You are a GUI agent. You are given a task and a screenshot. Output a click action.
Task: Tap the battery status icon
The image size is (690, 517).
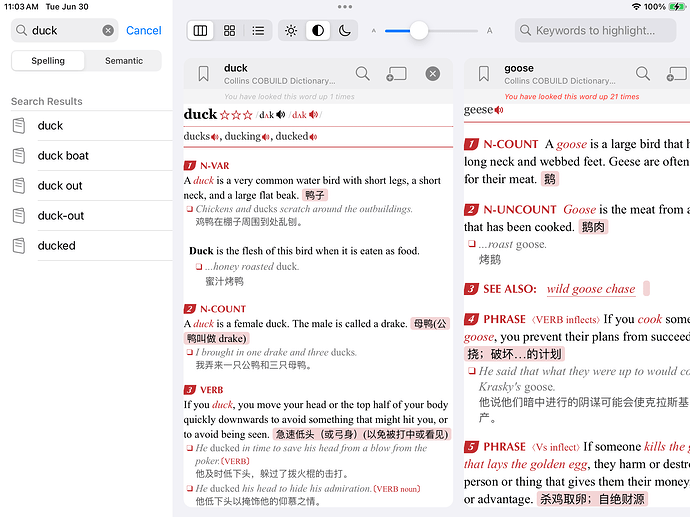point(677,7)
